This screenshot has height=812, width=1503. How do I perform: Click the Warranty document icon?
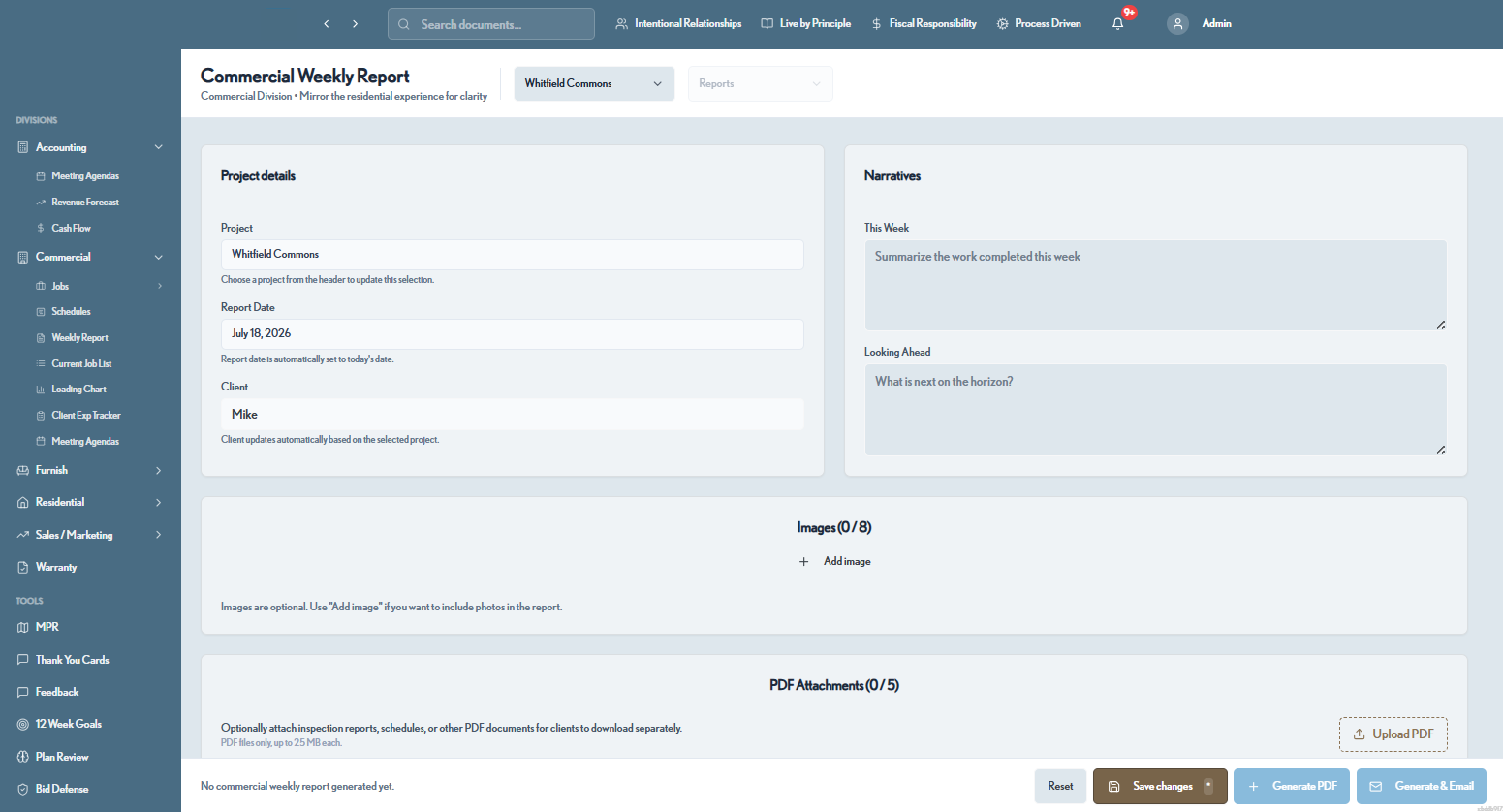(x=23, y=567)
